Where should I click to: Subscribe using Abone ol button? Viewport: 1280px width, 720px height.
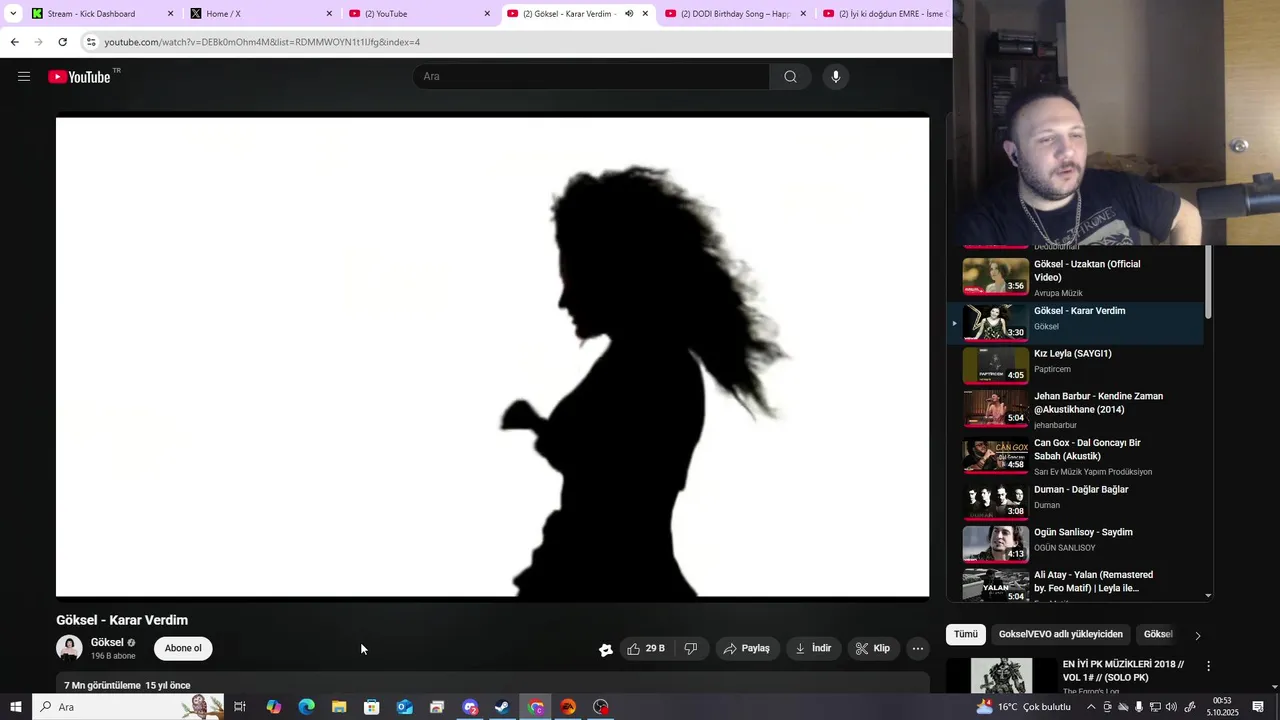click(183, 648)
